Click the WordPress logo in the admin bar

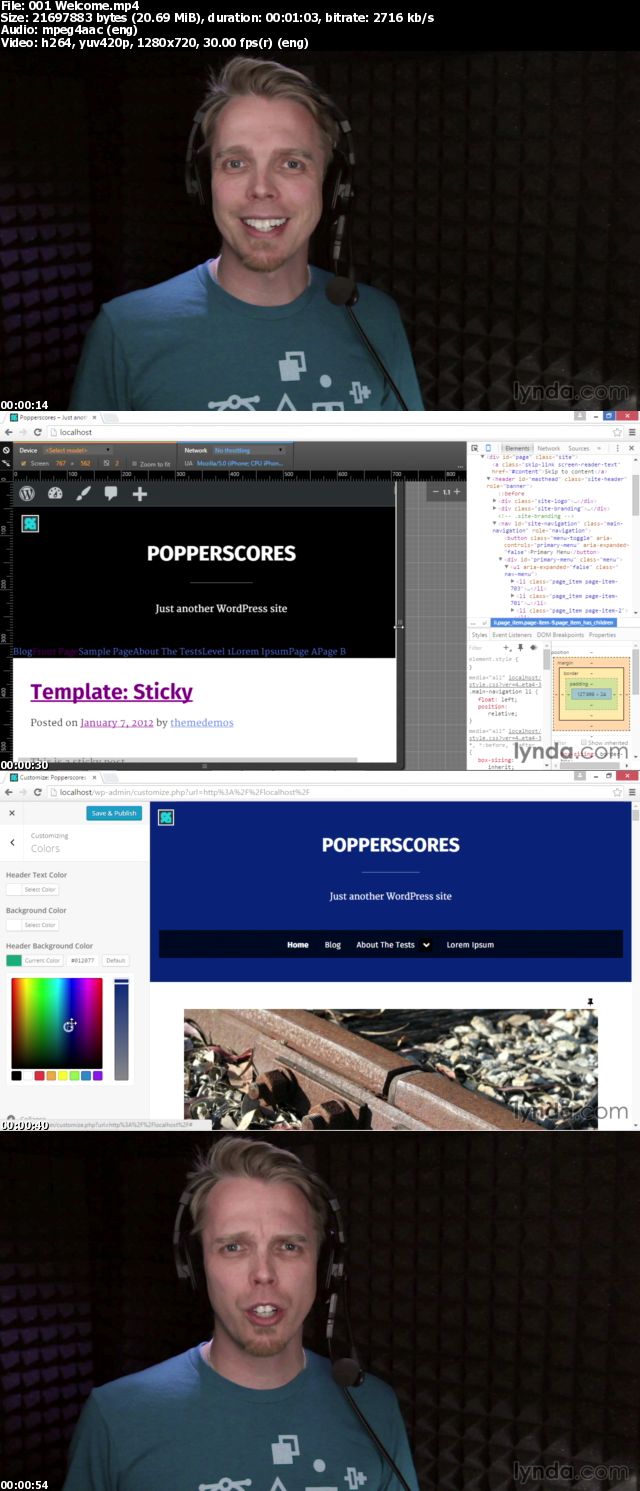27,493
